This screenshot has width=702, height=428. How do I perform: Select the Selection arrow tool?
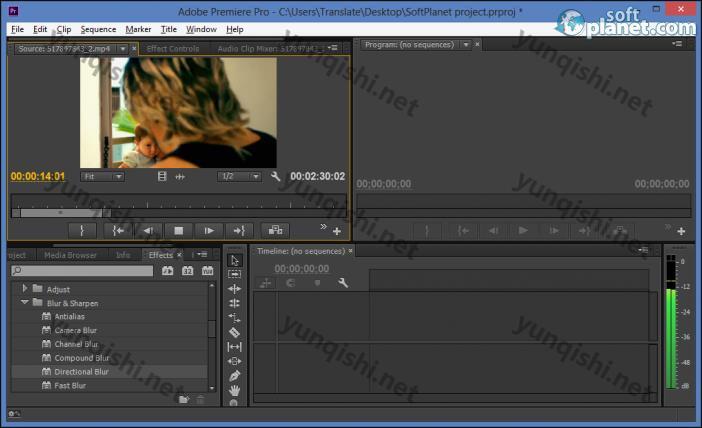point(234,261)
